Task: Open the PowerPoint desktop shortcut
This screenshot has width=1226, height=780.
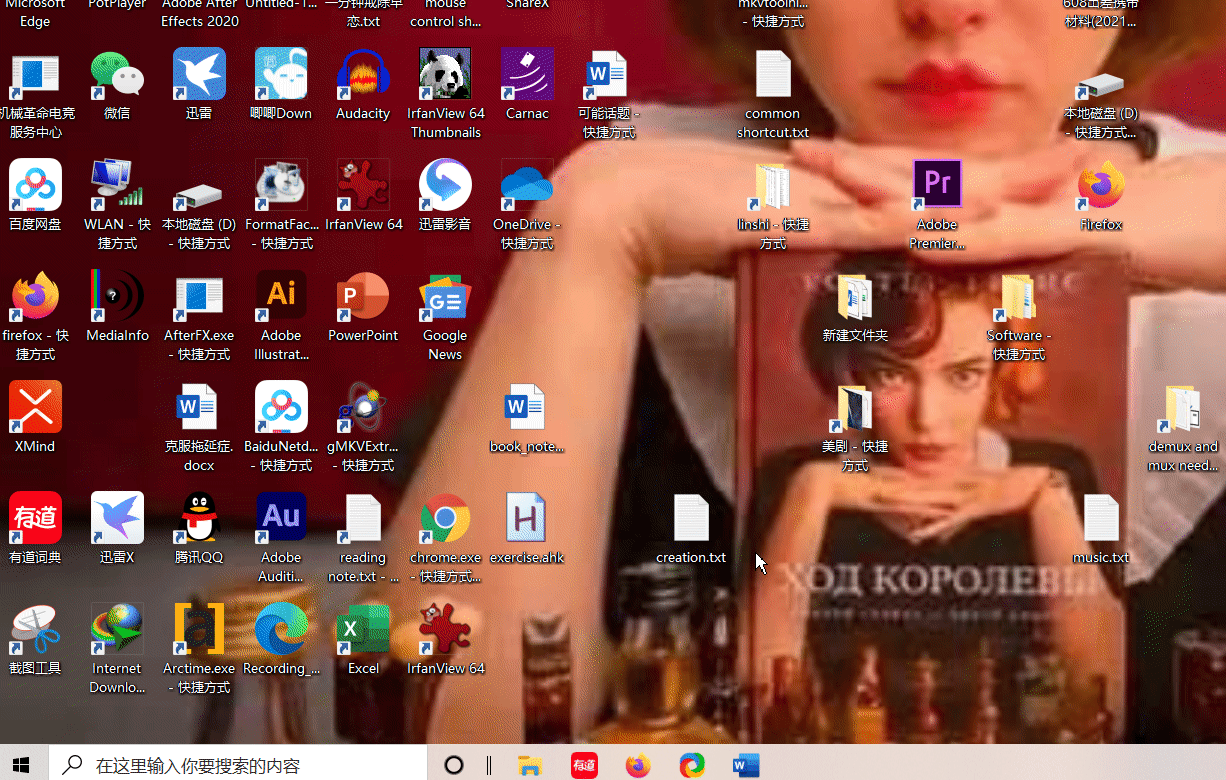Action: click(363, 296)
